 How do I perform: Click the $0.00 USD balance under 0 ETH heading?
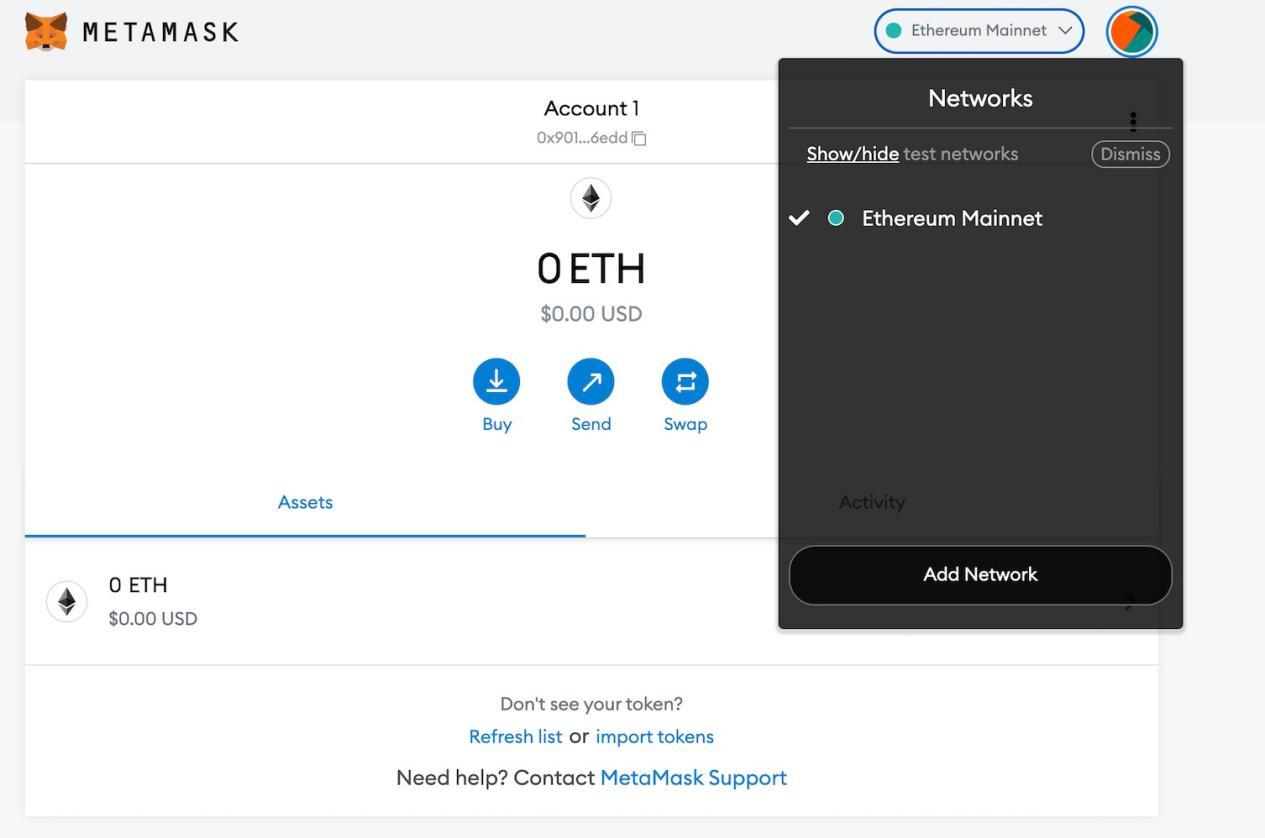pyautogui.click(x=591, y=314)
